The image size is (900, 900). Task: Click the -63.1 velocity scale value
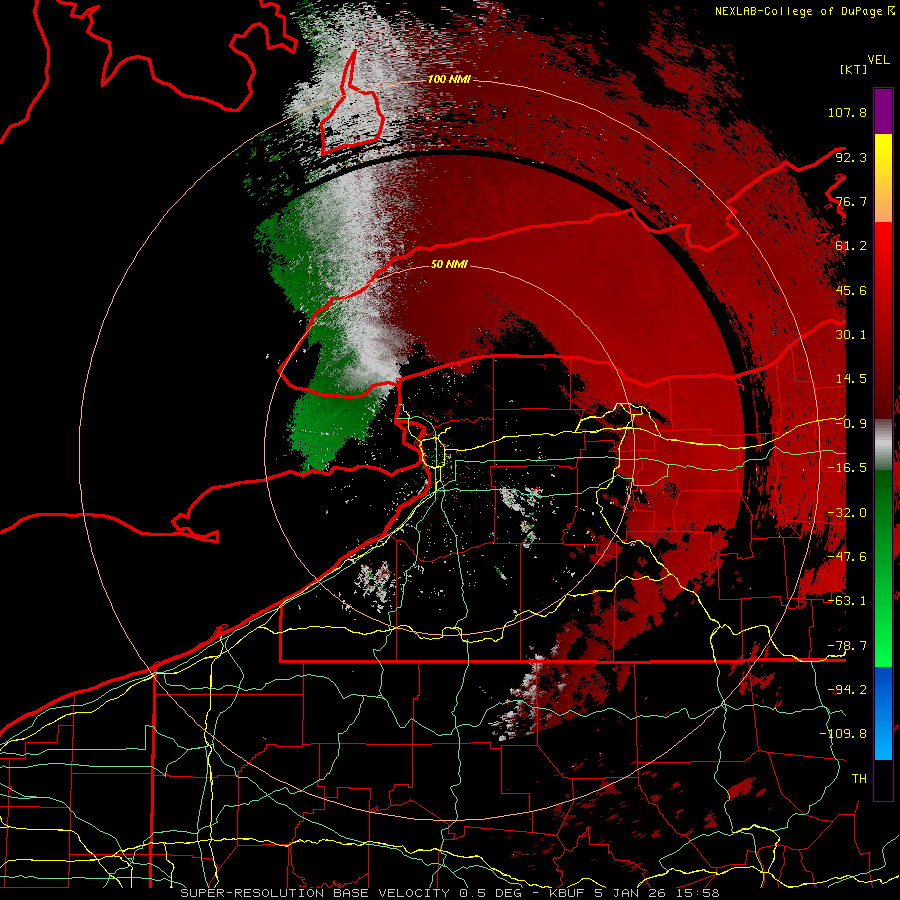pyautogui.click(x=847, y=601)
